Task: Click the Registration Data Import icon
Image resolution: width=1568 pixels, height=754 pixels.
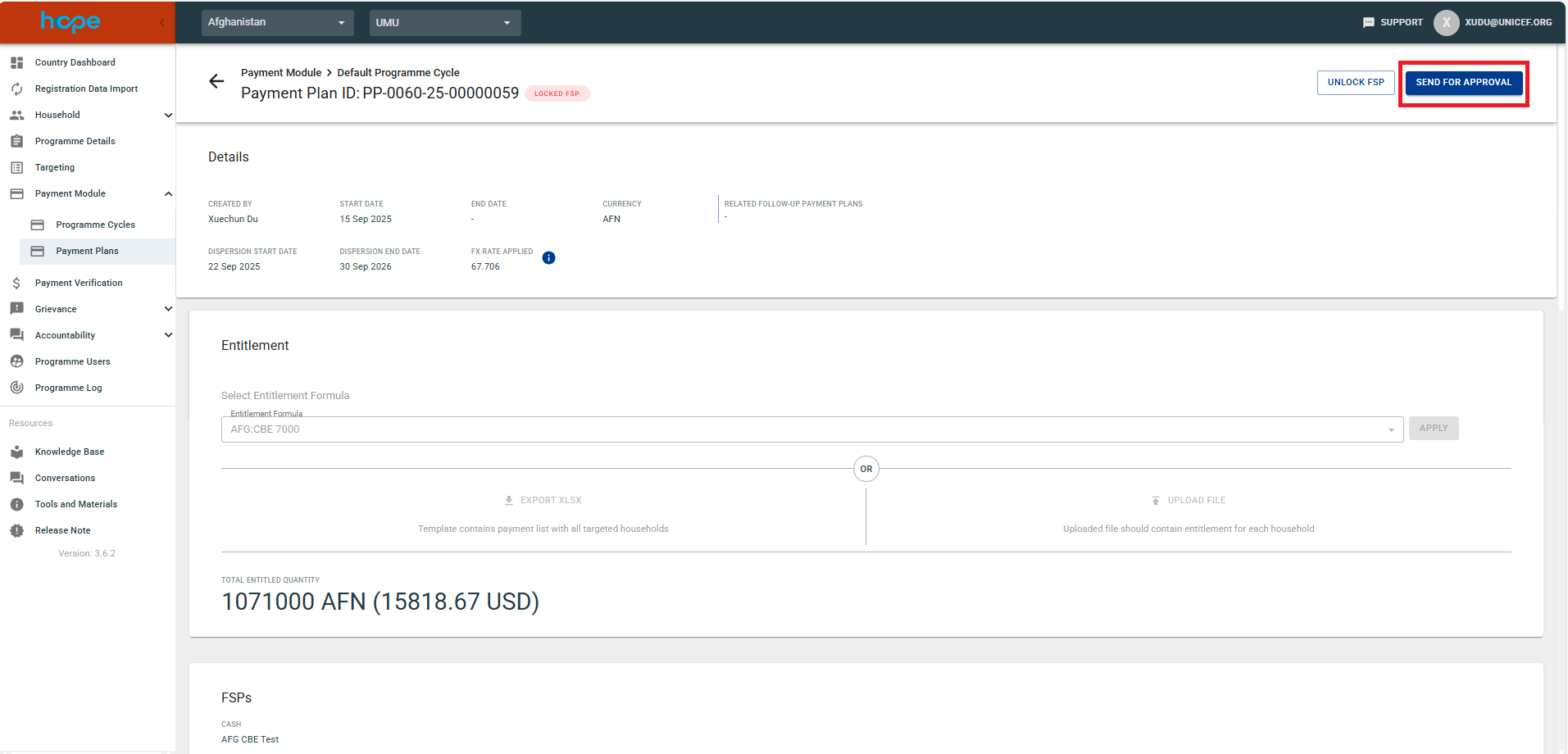Action: (16, 89)
